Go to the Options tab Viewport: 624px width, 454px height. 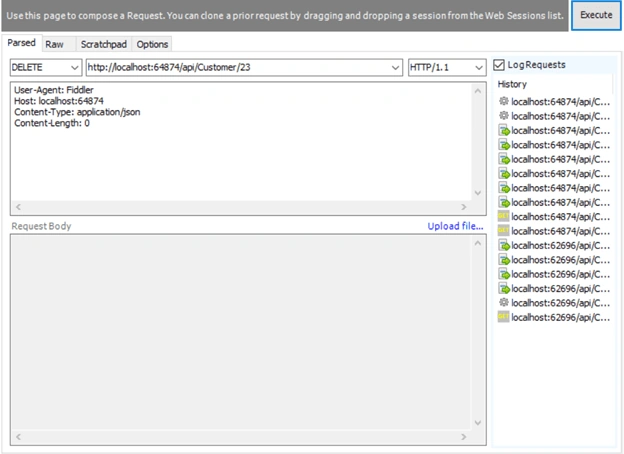[x=152, y=44]
